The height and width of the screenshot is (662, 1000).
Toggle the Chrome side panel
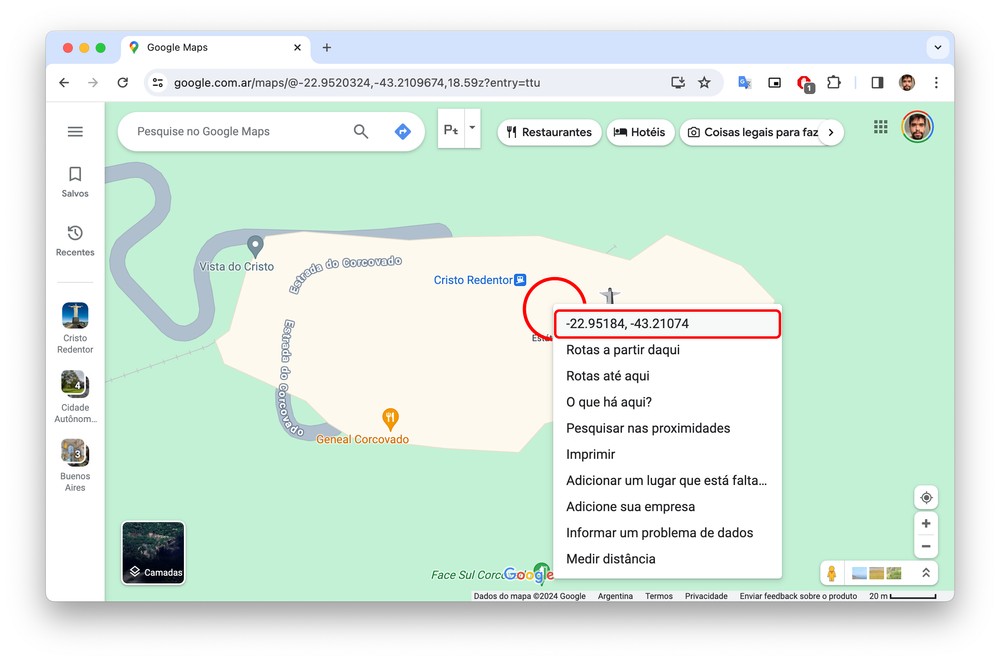pyautogui.click(x=877, y=83)
